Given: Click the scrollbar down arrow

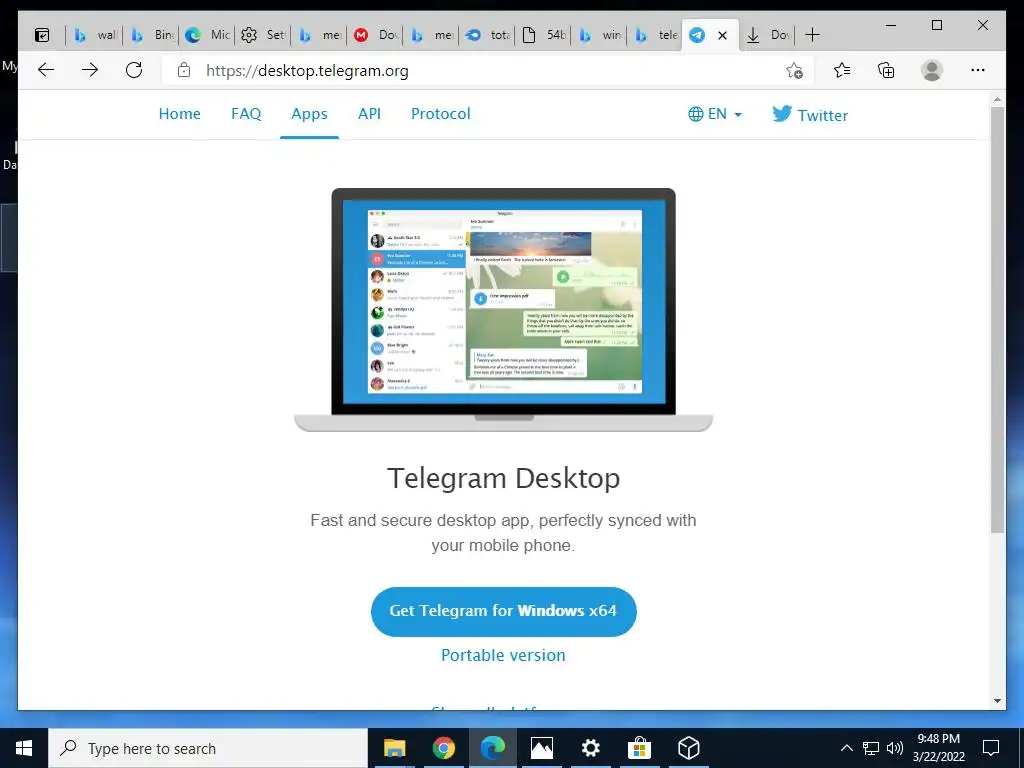Looking at the screenshot, I should pyautogui.click(x=997, y=701).
